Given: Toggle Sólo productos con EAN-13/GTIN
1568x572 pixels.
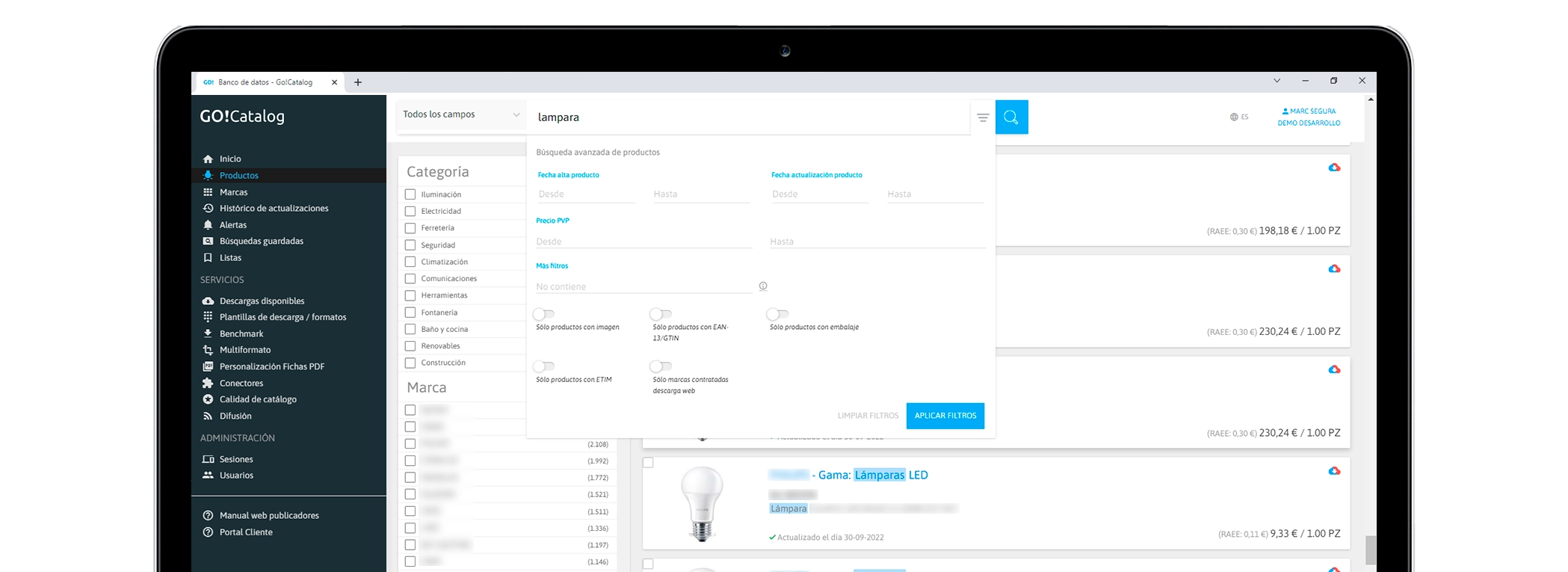Looking at the screenshot, I should point(661,314).
